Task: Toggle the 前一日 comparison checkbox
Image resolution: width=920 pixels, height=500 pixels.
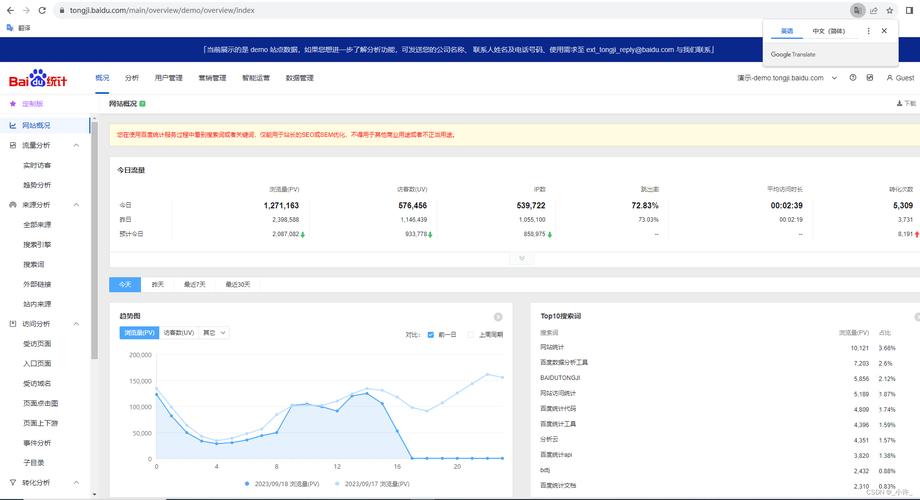Action: 431,335
